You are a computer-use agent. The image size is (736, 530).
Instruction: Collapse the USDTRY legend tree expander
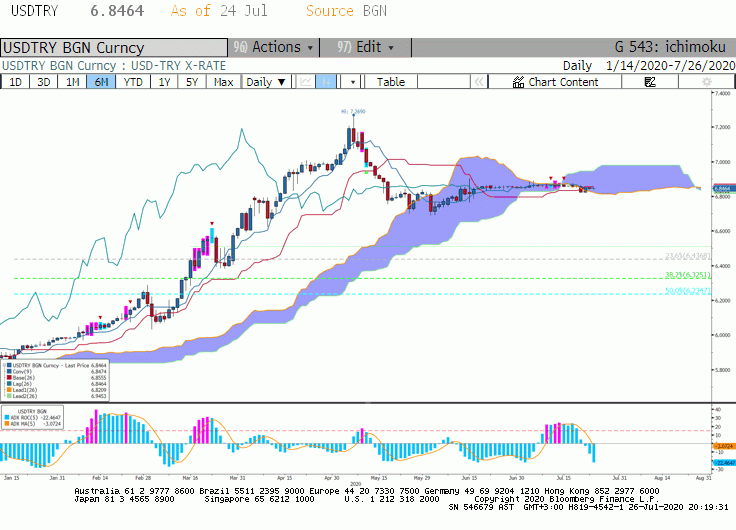click(x=4, y=365)
